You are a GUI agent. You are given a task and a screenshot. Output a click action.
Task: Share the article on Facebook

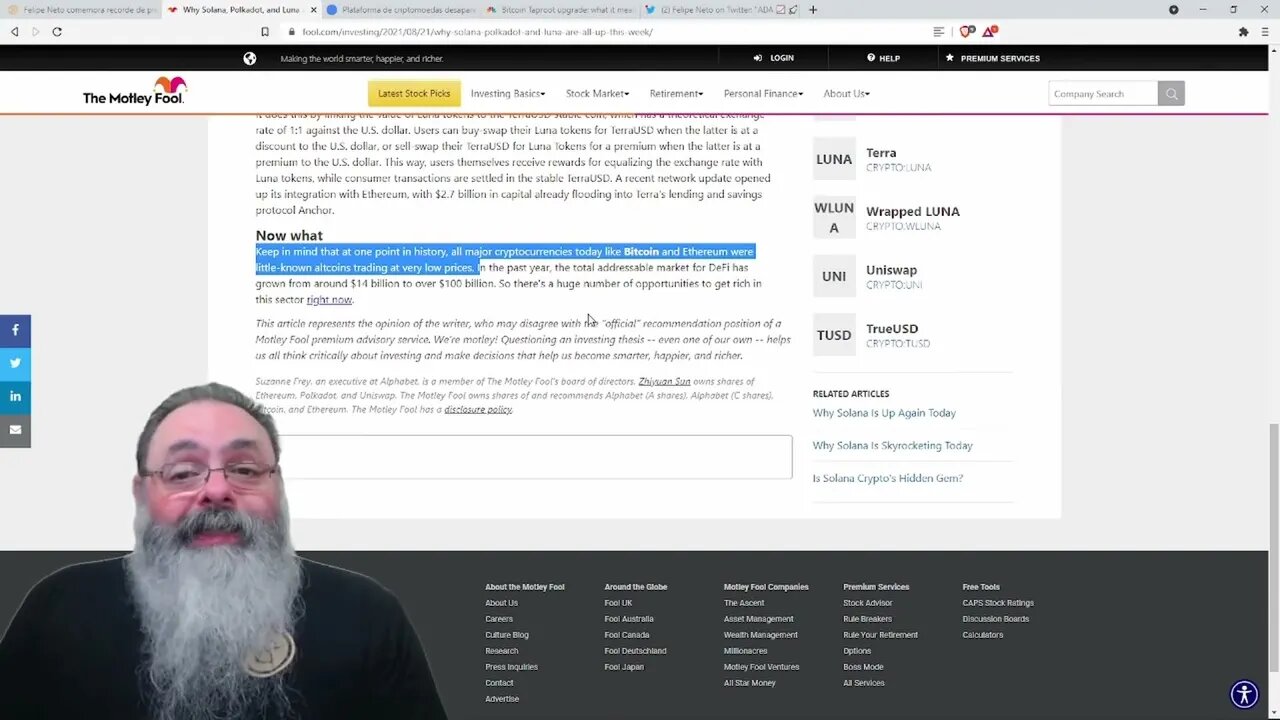click(x=15, y=330)
